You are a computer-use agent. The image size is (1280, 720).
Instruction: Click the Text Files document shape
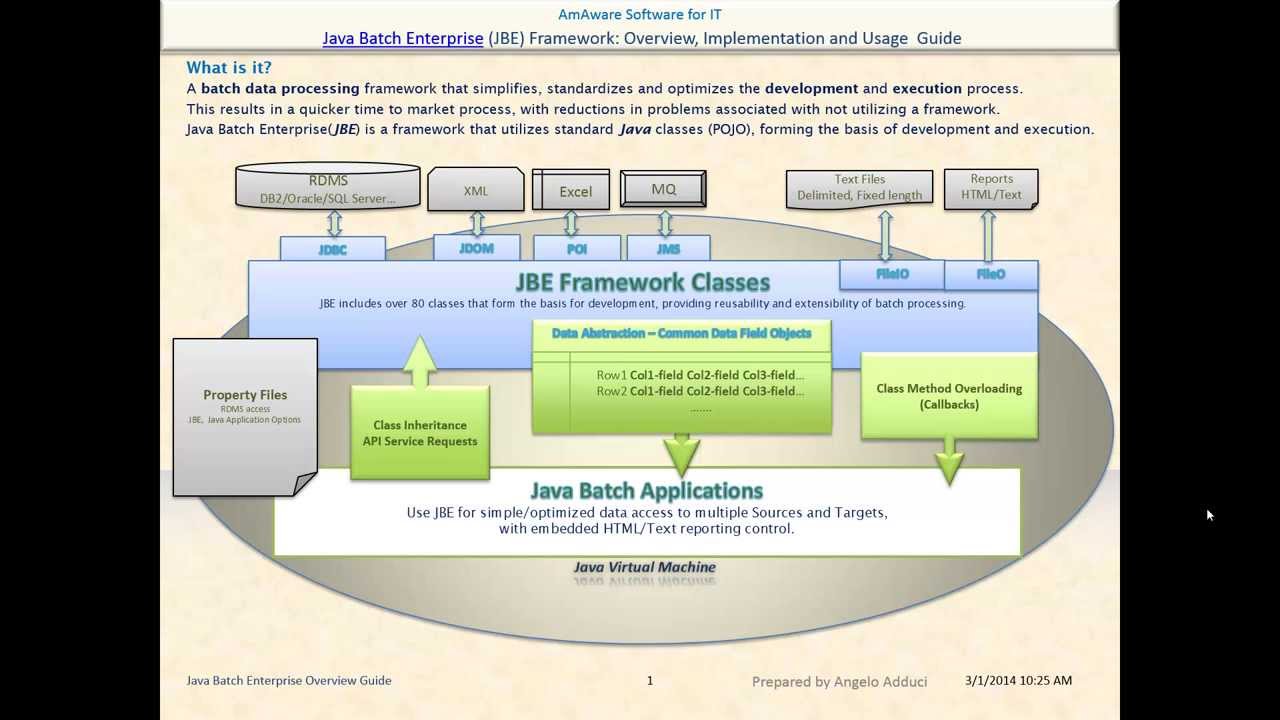coord(860,188)
